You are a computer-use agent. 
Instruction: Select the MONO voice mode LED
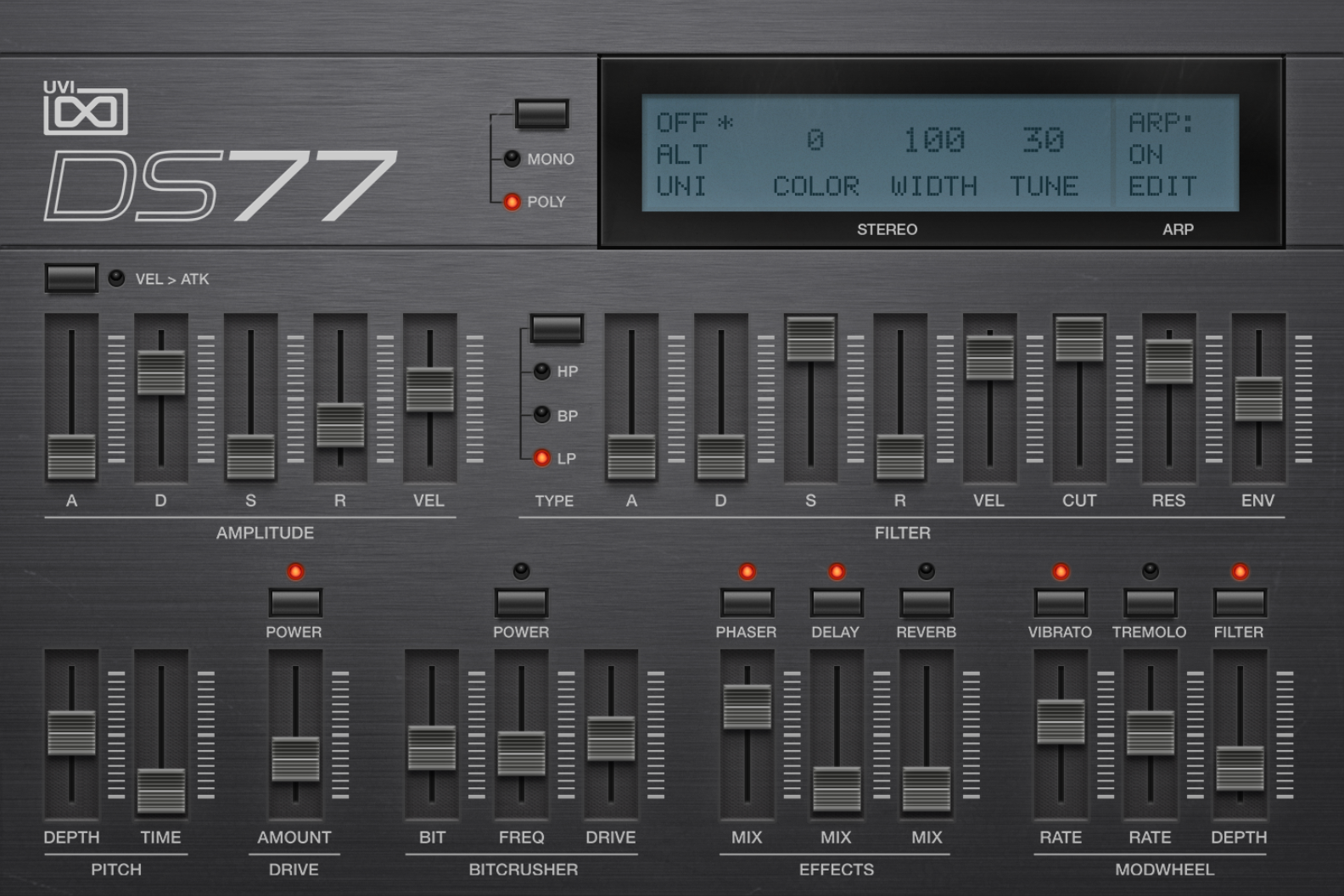click(512, 159)
